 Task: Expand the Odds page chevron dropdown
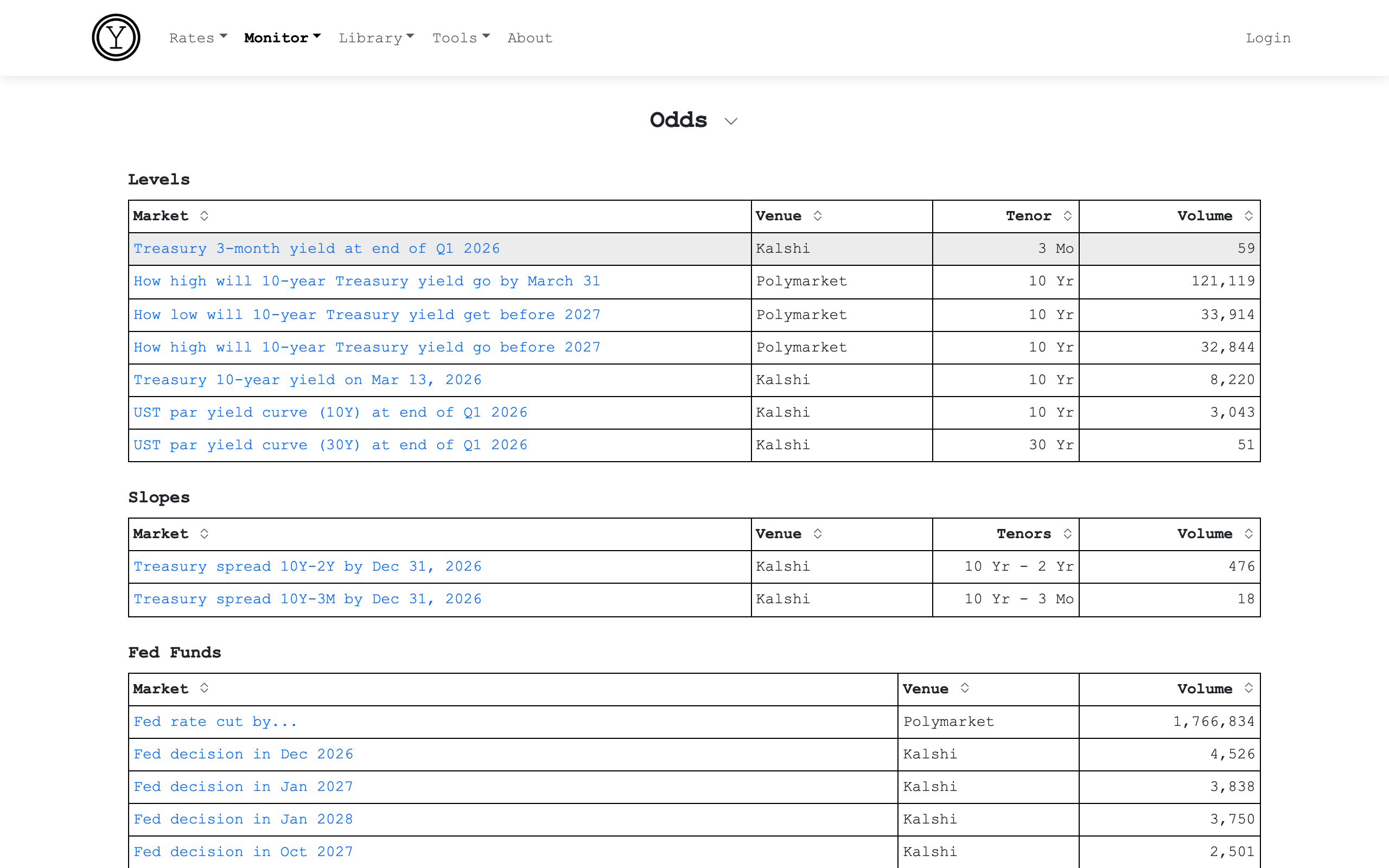(x=730, y=121)
